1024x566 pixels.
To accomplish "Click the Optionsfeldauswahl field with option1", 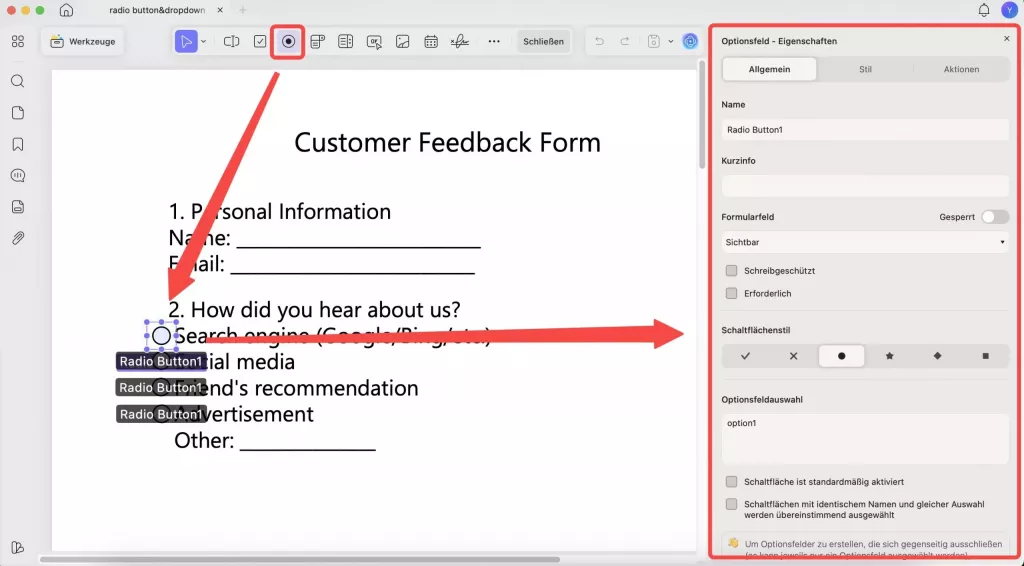I will pos(865,439).
